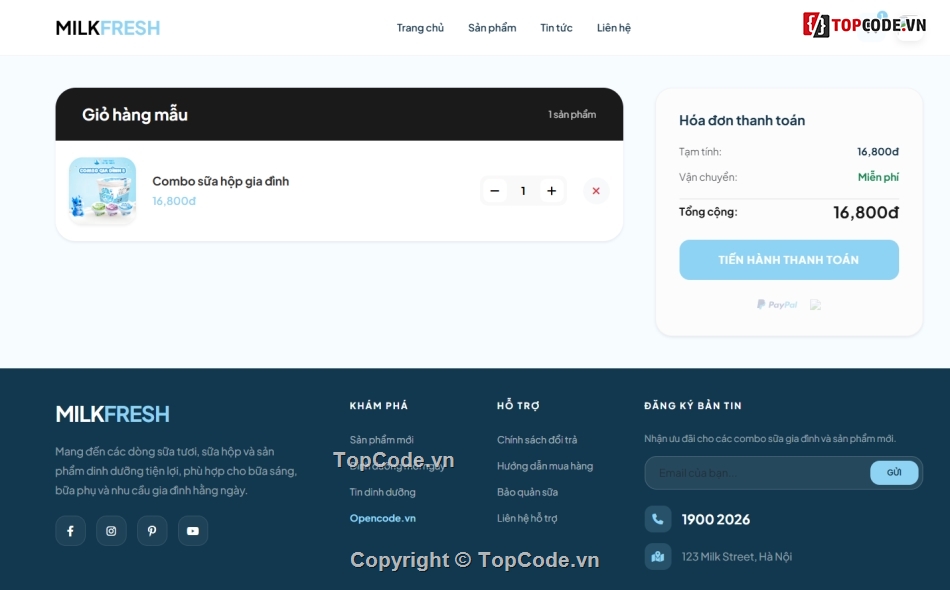Click the KHÁM PHÁ footer heading
This screenshot has width=950, height=590.
point(379,406)
